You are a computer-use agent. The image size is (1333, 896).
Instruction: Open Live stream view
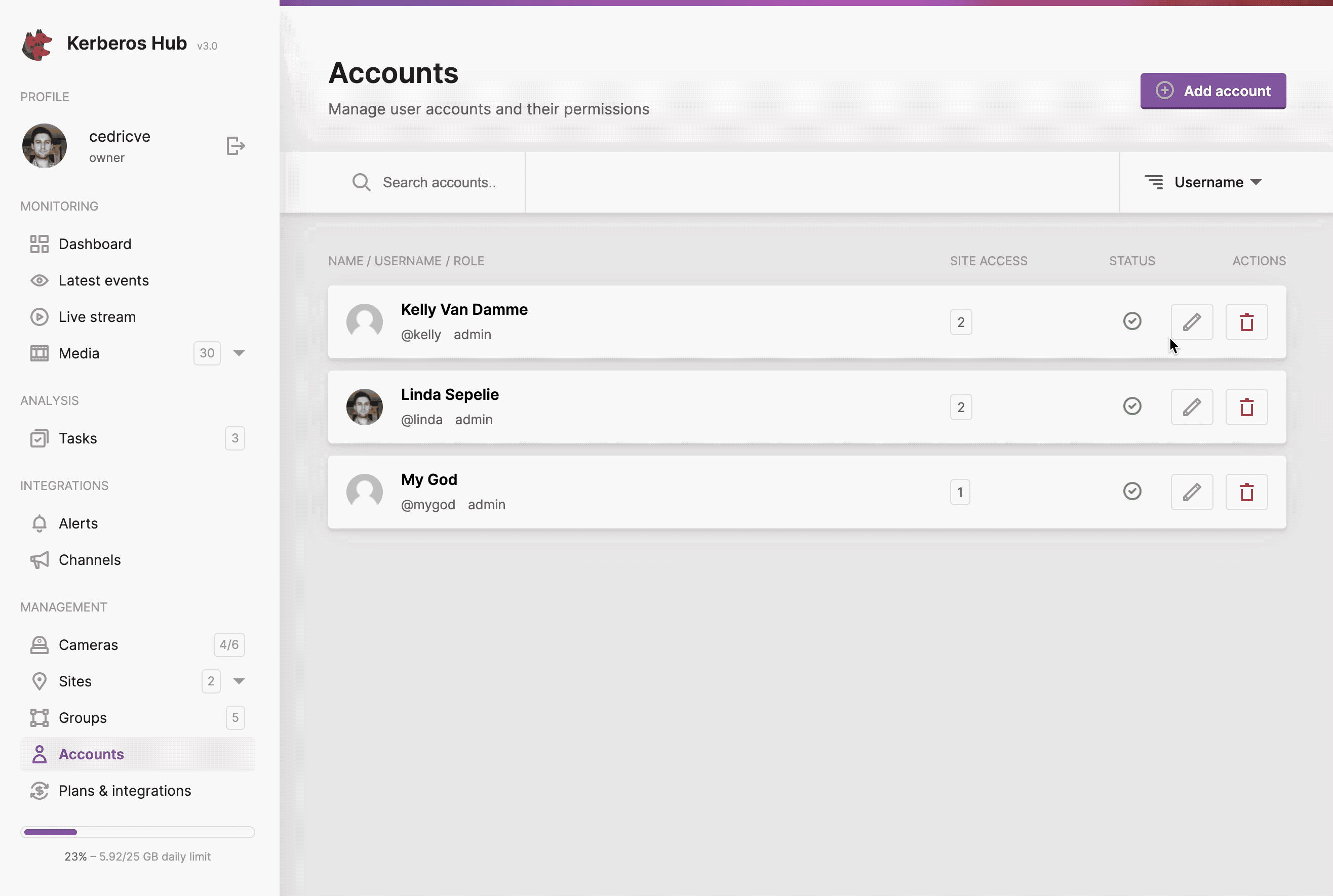(x=97, y=316)
